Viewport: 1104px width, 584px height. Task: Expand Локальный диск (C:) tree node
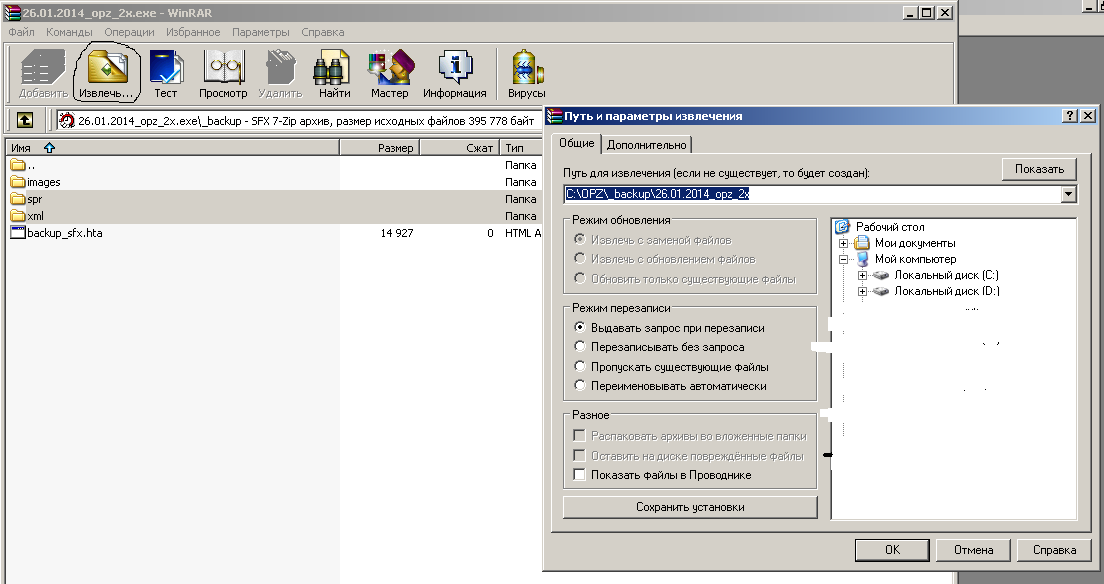coord(863,275)
